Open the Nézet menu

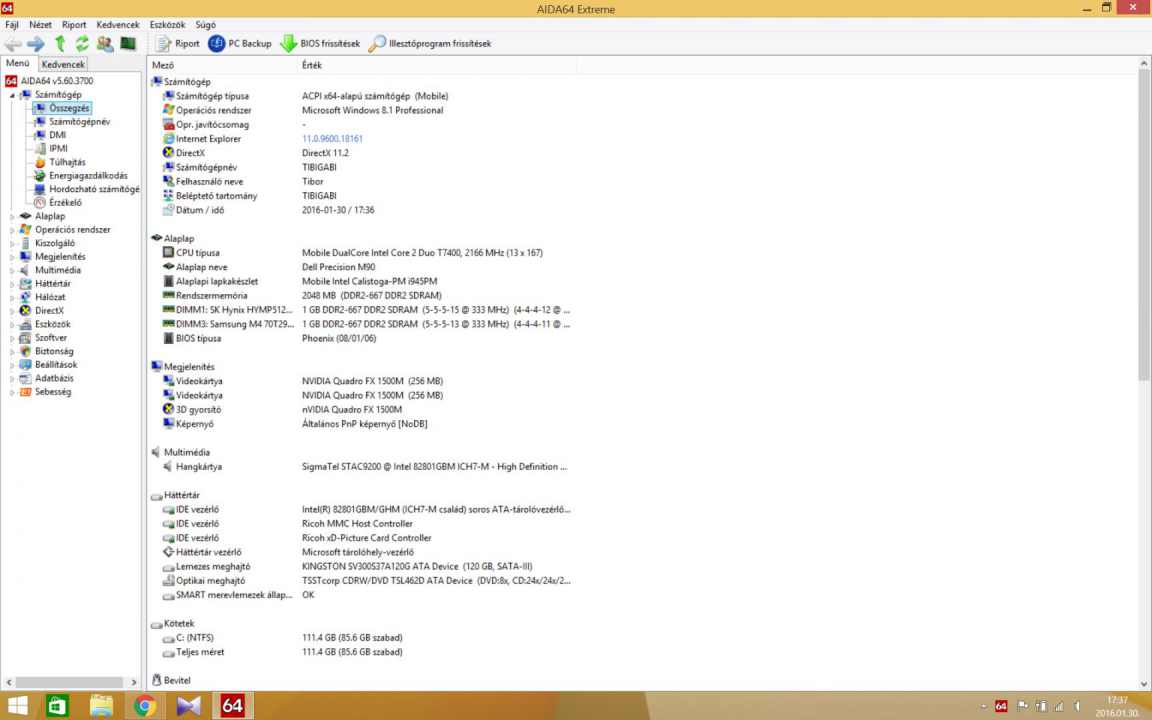click(x=40, y=24)
